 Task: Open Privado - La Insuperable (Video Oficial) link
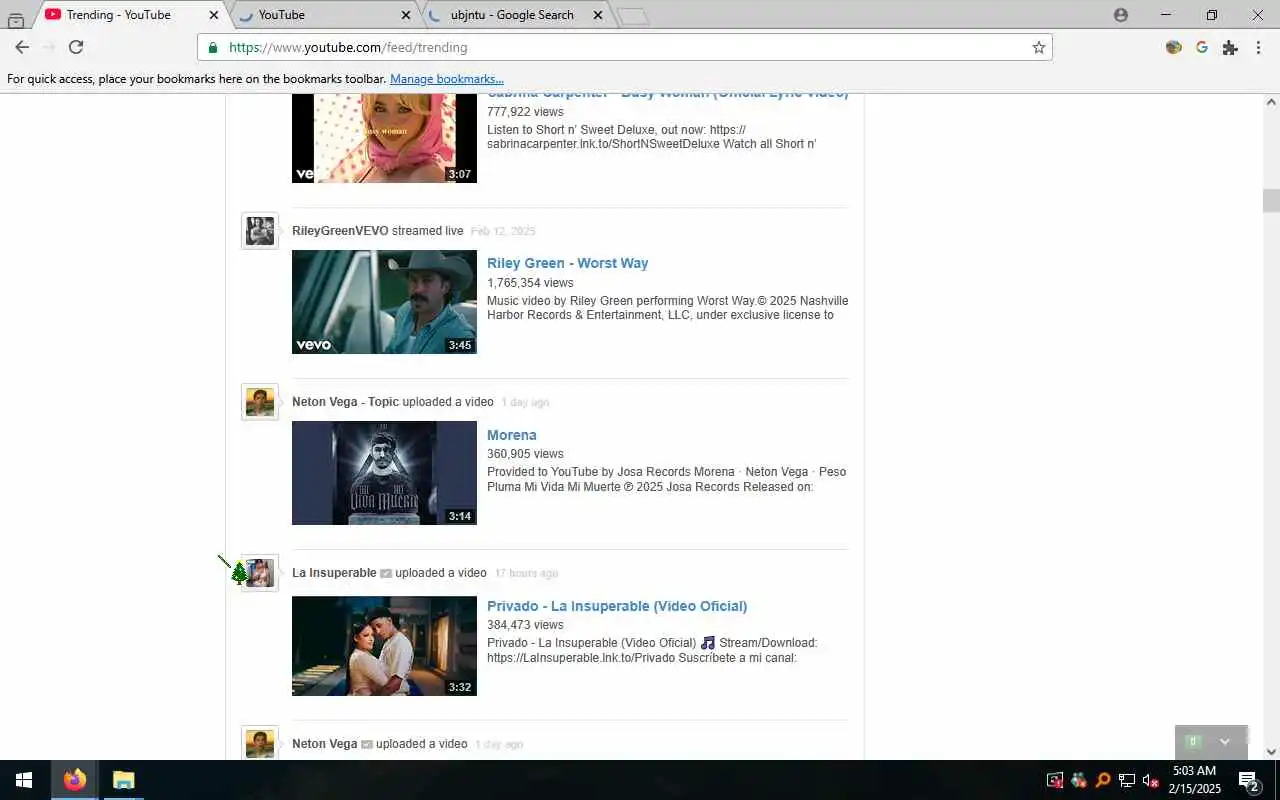click(617, 606)
